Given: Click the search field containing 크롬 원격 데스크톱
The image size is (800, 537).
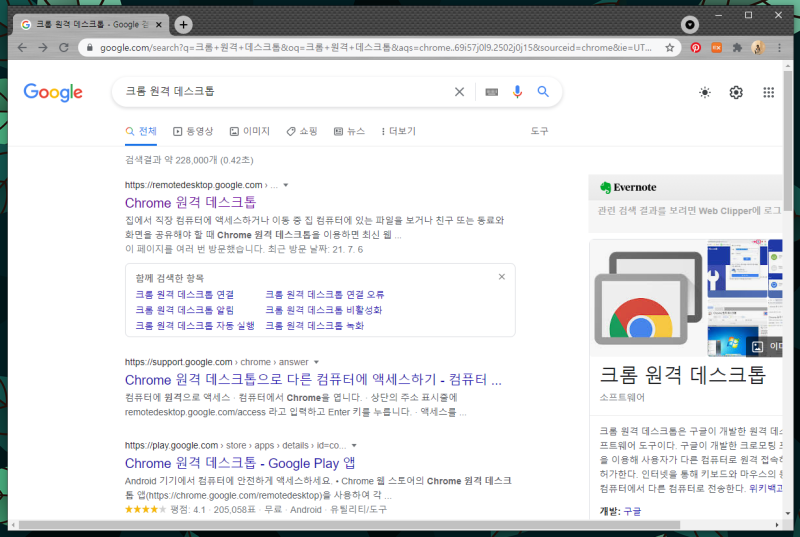Looking at the screenshot, I should [x=286, y=92].
